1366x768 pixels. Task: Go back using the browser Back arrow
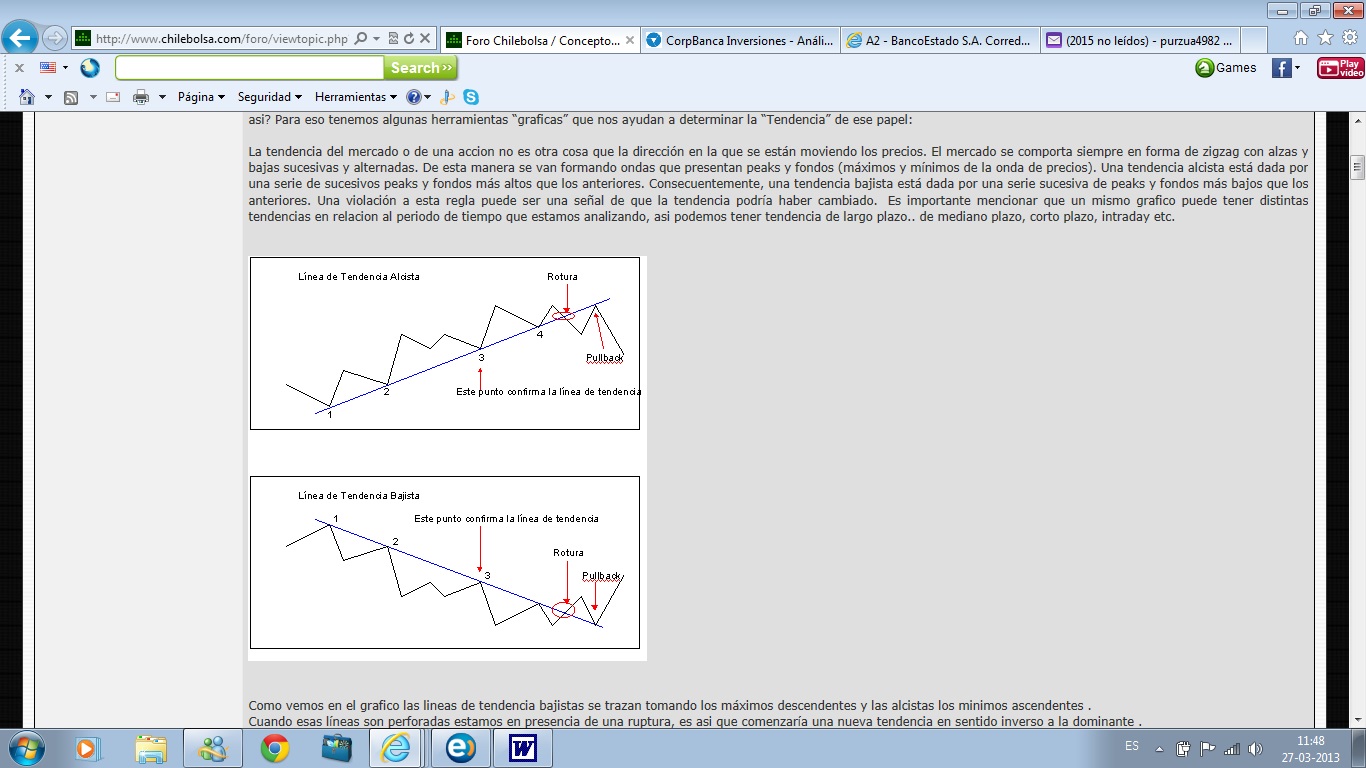coord(20,39)
